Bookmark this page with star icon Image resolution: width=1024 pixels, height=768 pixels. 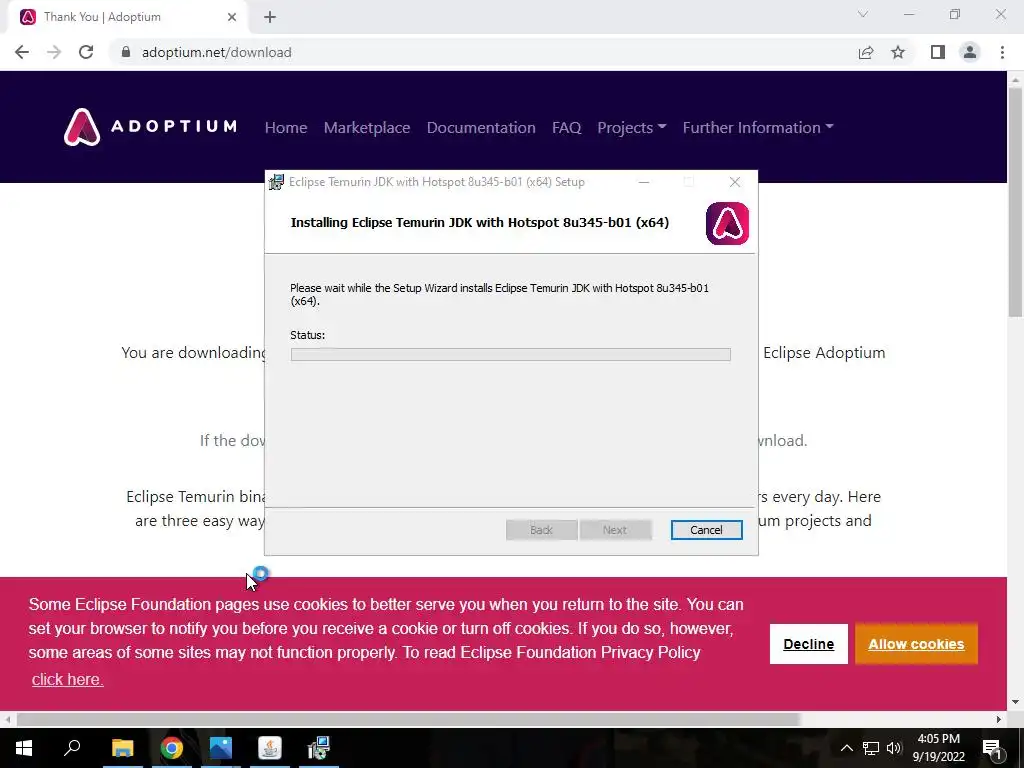pyautogui.click(x=898, y=52)
